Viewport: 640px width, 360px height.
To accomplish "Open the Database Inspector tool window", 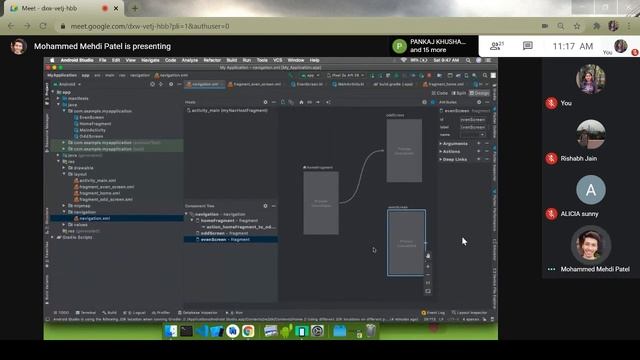I will (x=198, y=313).
